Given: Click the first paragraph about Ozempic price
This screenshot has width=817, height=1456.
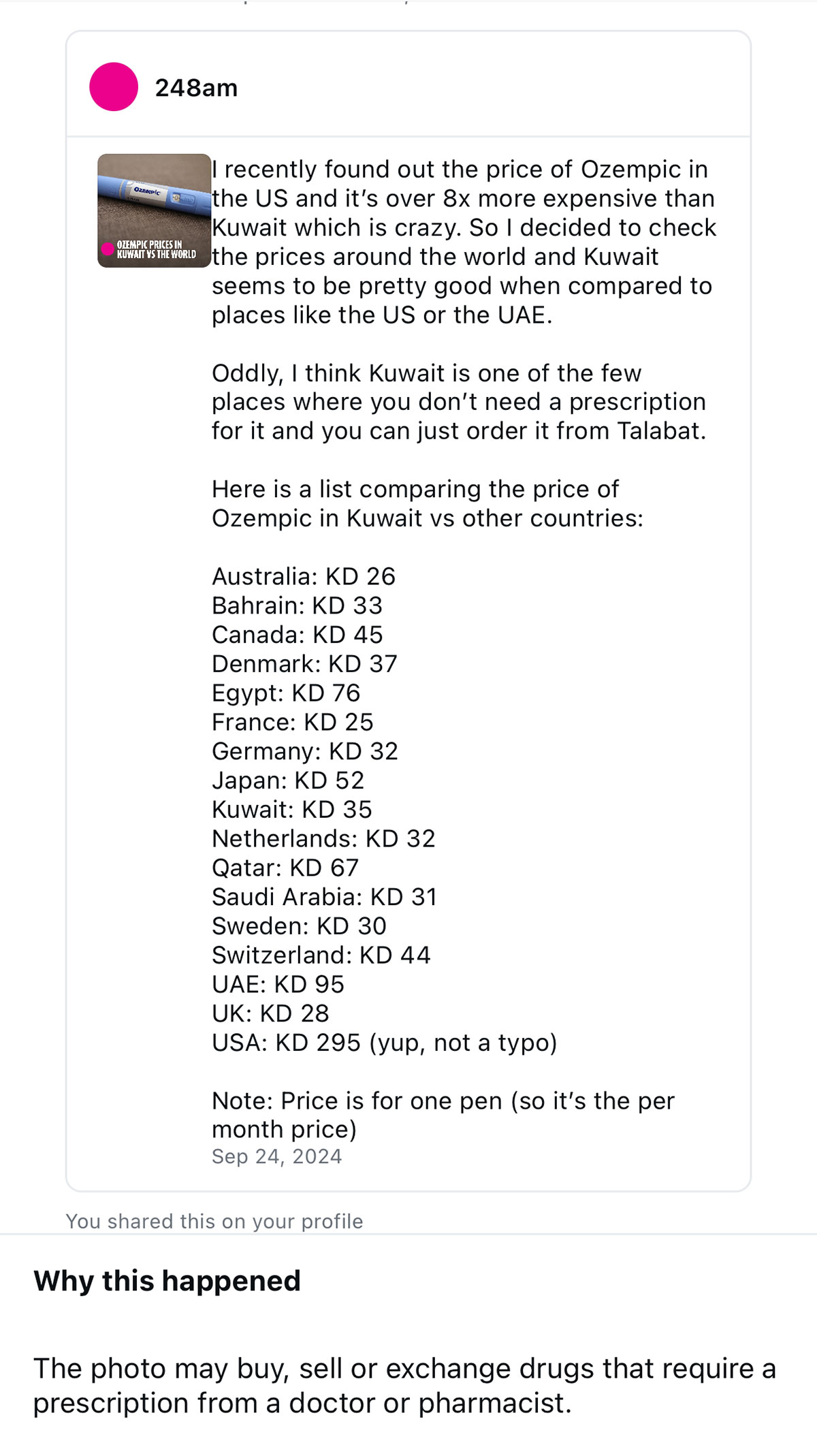Looking at the screenshot, I should (463, 242).
